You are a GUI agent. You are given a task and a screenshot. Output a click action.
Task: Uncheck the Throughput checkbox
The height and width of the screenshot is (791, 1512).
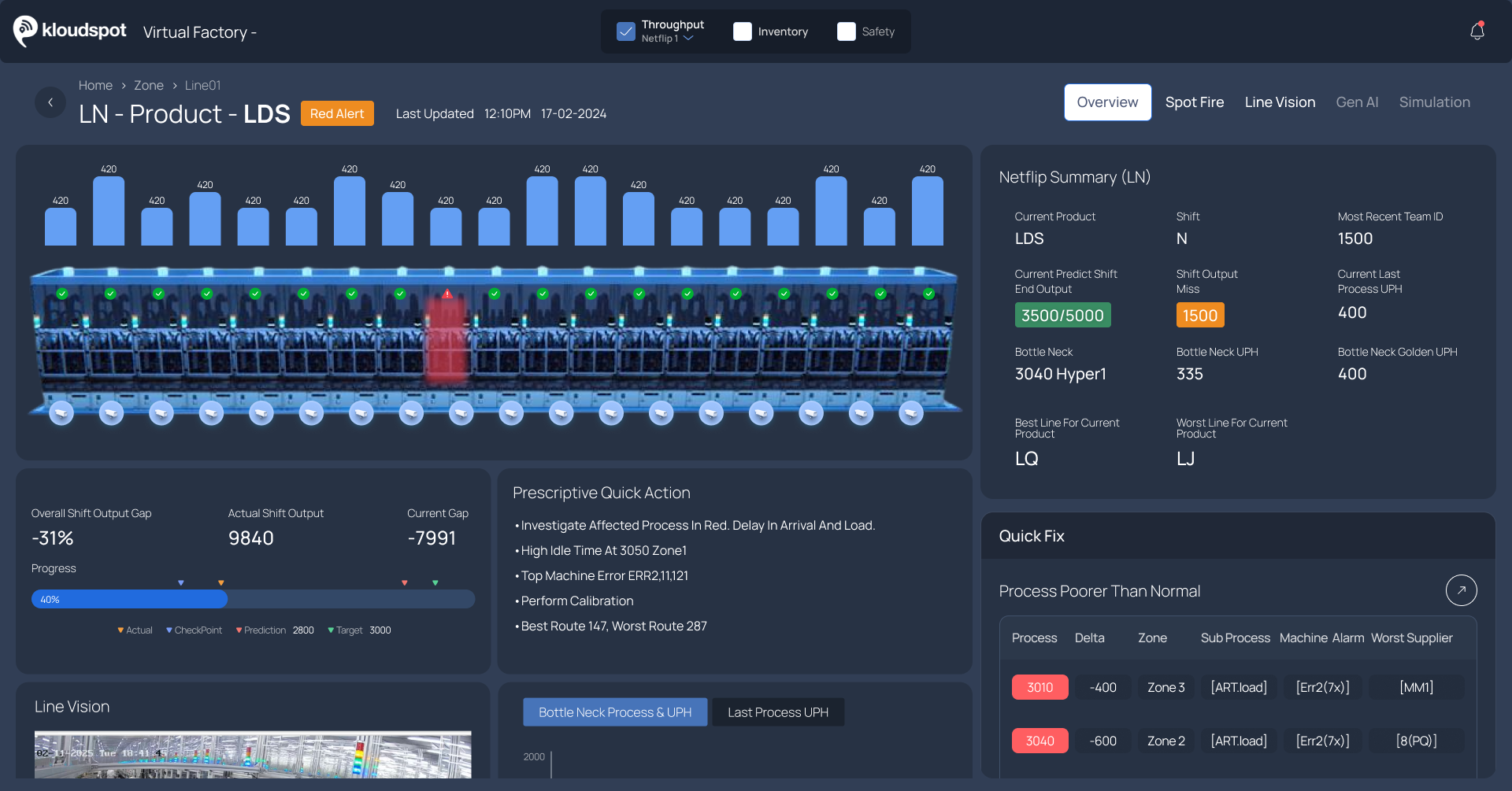[x=626, y=31]
